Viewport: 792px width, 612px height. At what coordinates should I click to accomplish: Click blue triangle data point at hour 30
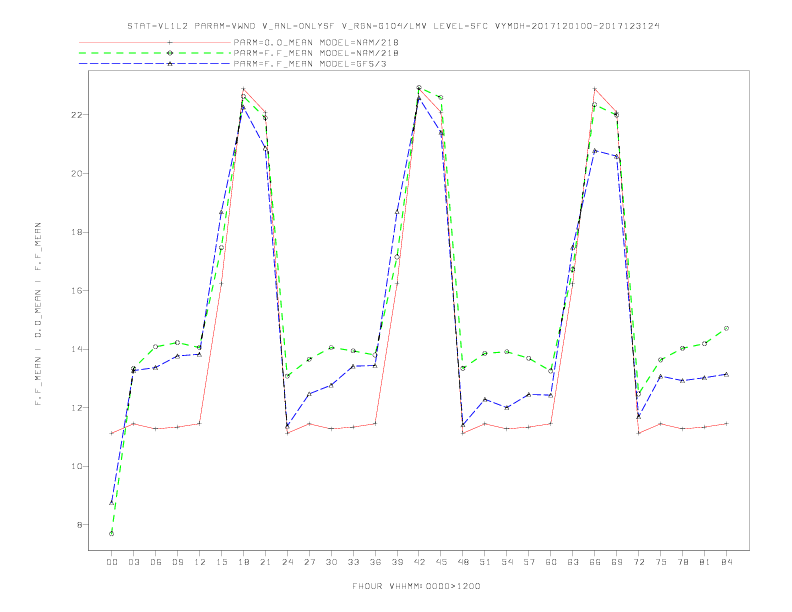[x=331, y=385]
